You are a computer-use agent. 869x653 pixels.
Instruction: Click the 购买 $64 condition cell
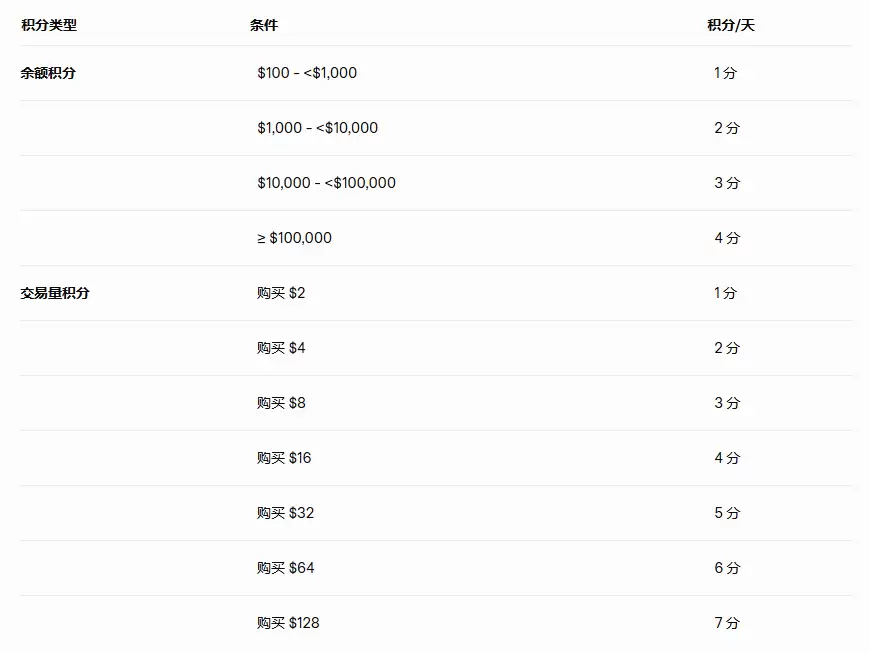pos(285,568)
